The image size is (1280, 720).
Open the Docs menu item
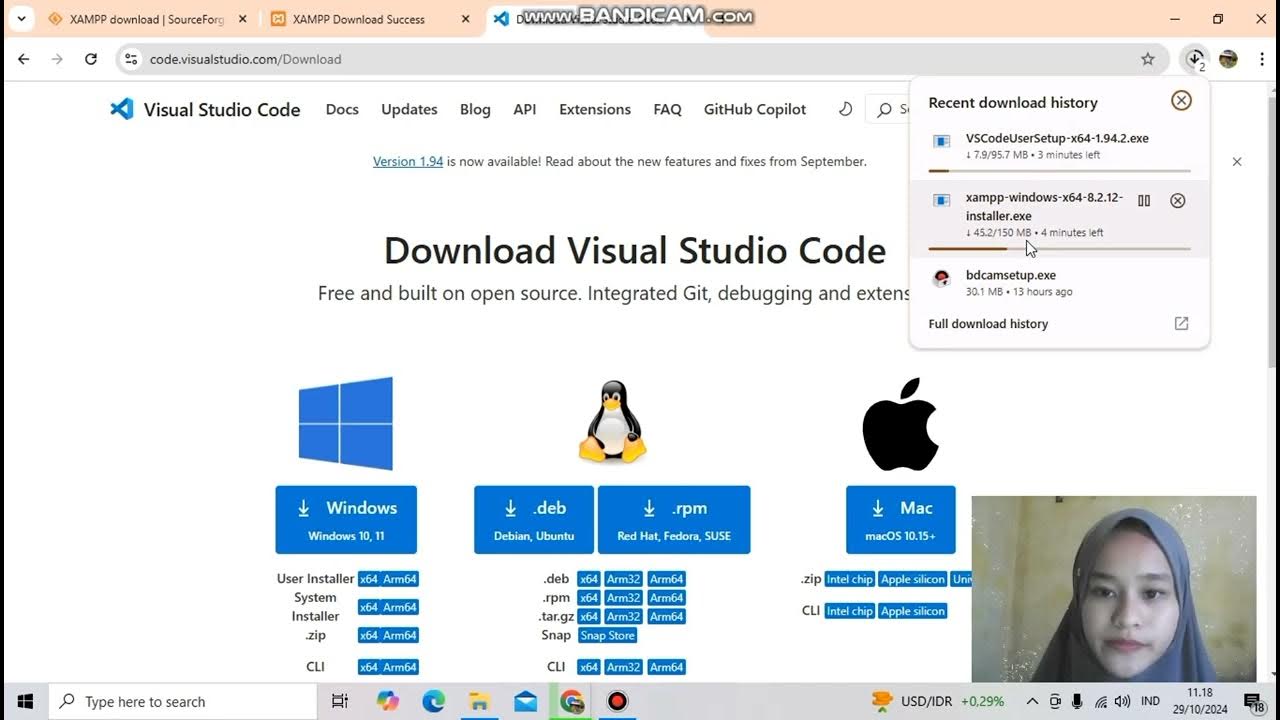pyautogui.click(x=342, y=109)
